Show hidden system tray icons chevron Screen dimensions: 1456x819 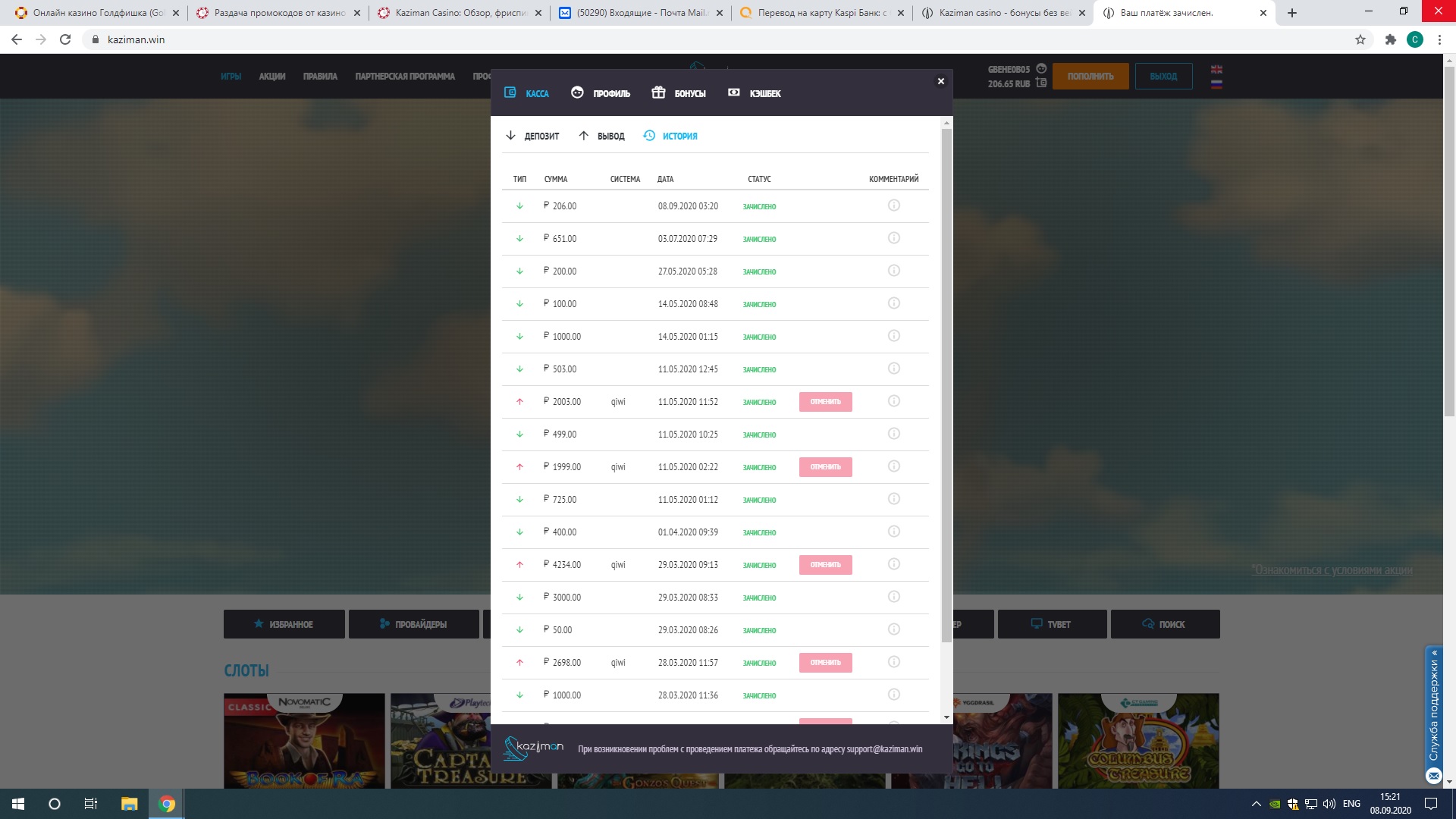1256,804
